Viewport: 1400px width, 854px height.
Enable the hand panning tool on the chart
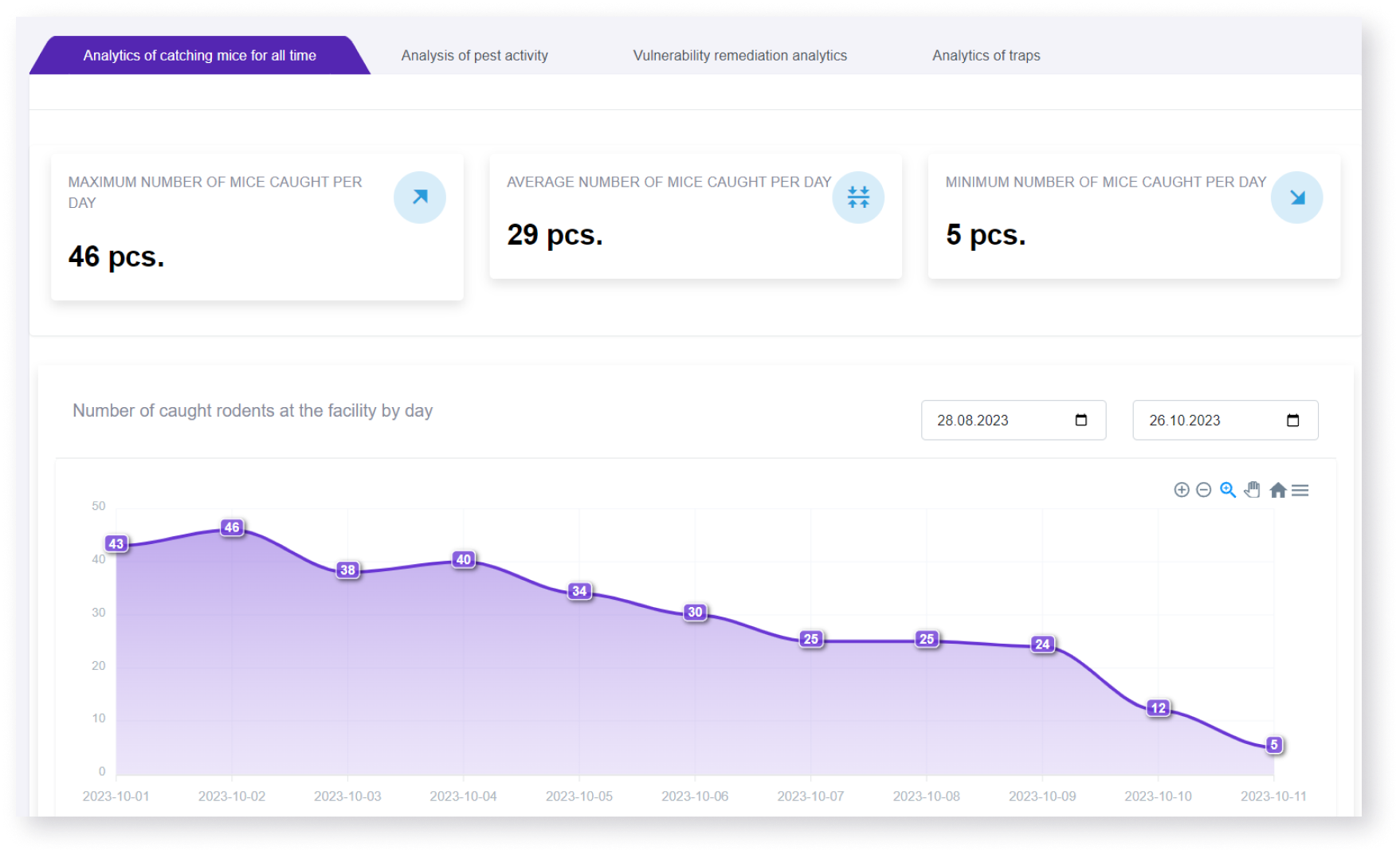[x=1252, y=490]
